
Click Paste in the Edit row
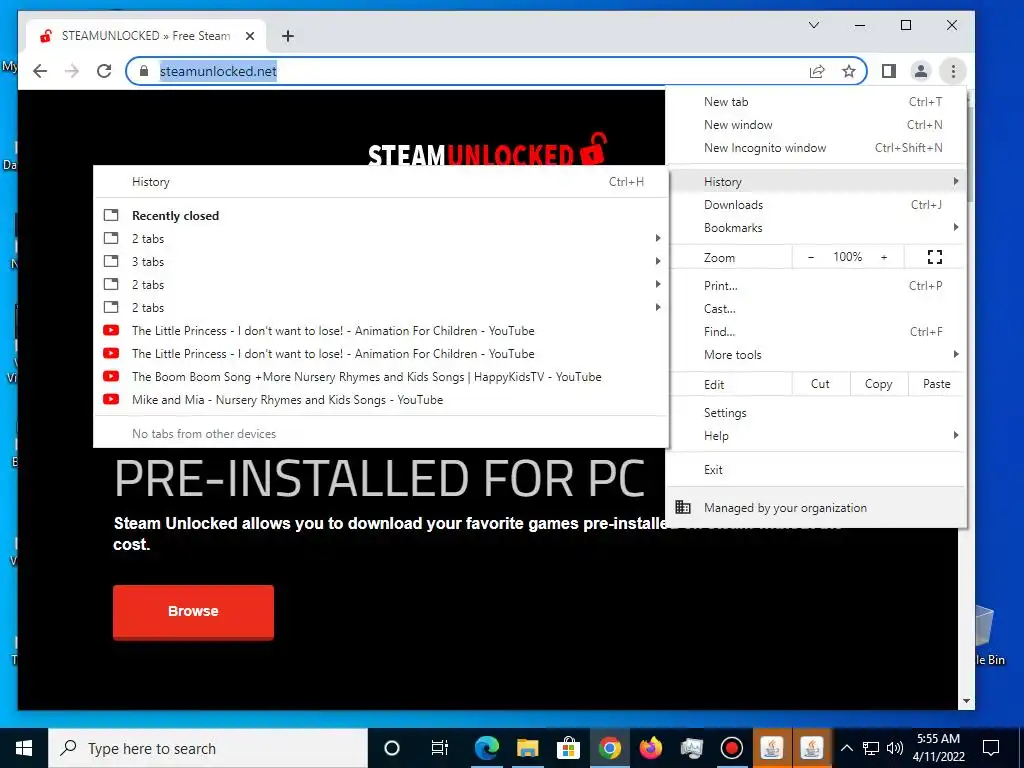(936, 384)
